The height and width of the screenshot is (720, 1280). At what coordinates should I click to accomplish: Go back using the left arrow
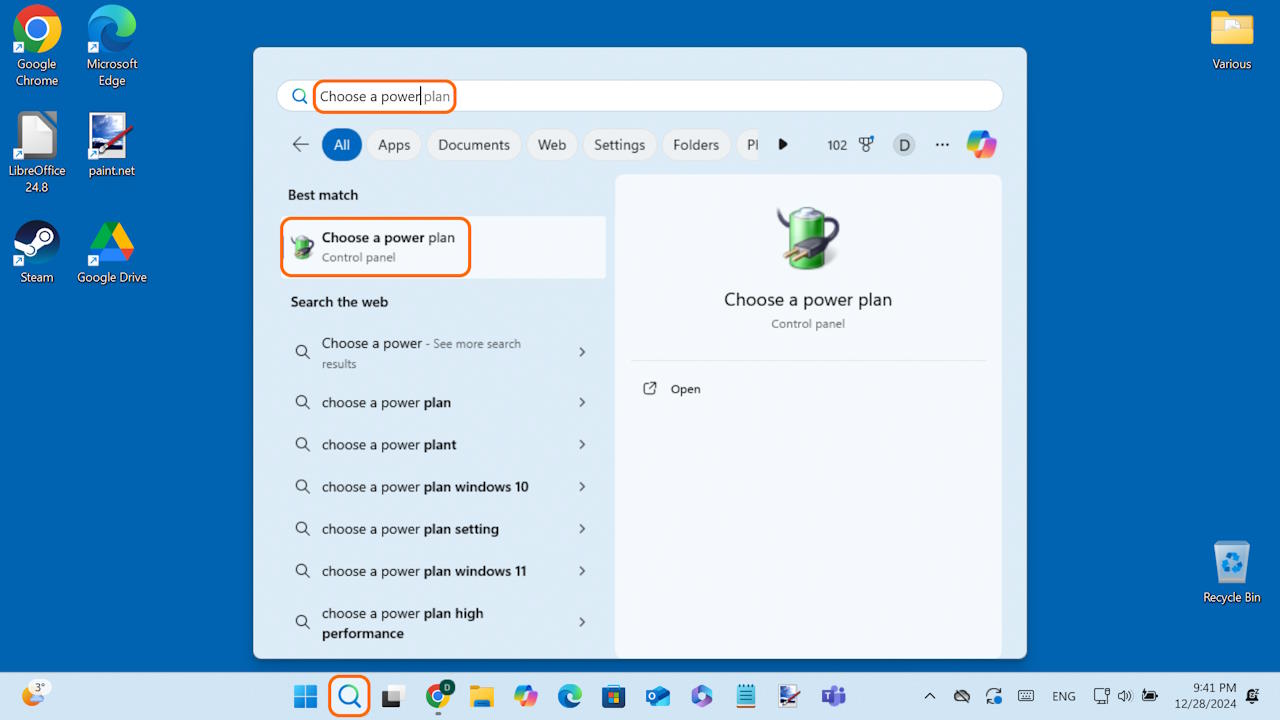300,144
